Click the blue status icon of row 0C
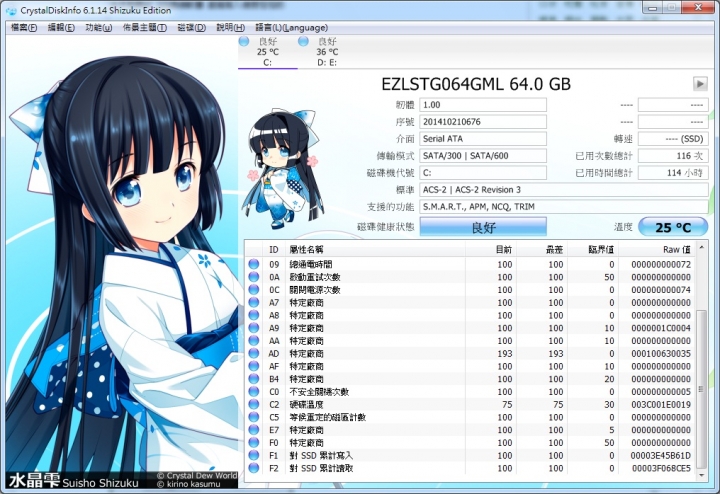The width and height of the screenshot is (720, 494). point(253,290)
